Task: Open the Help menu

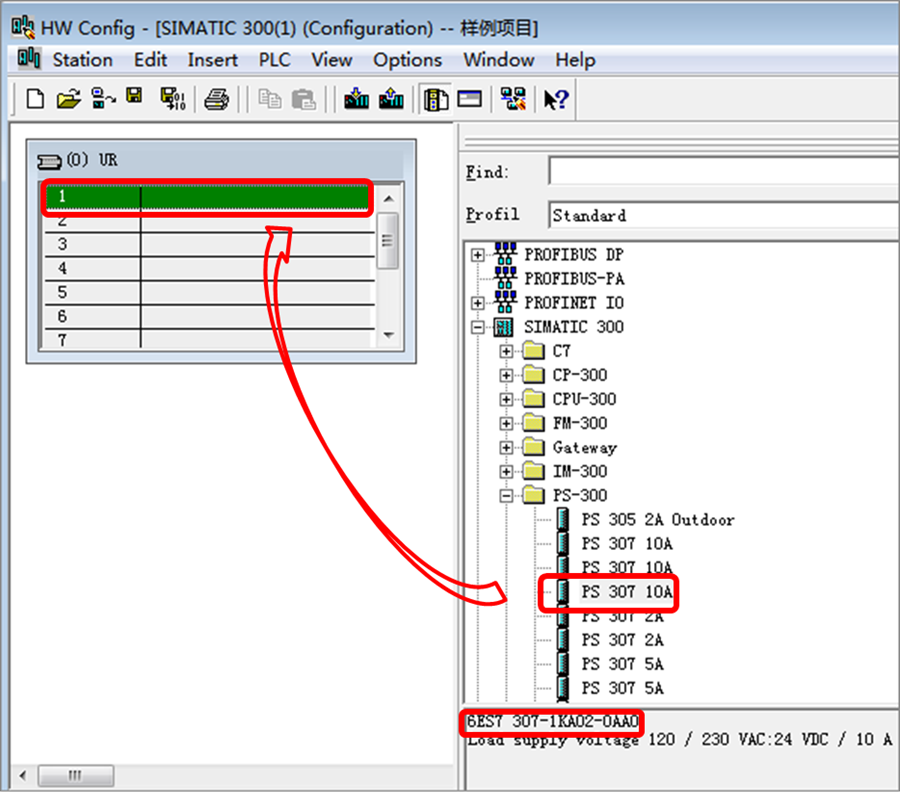Action: (x=575, y=60)
